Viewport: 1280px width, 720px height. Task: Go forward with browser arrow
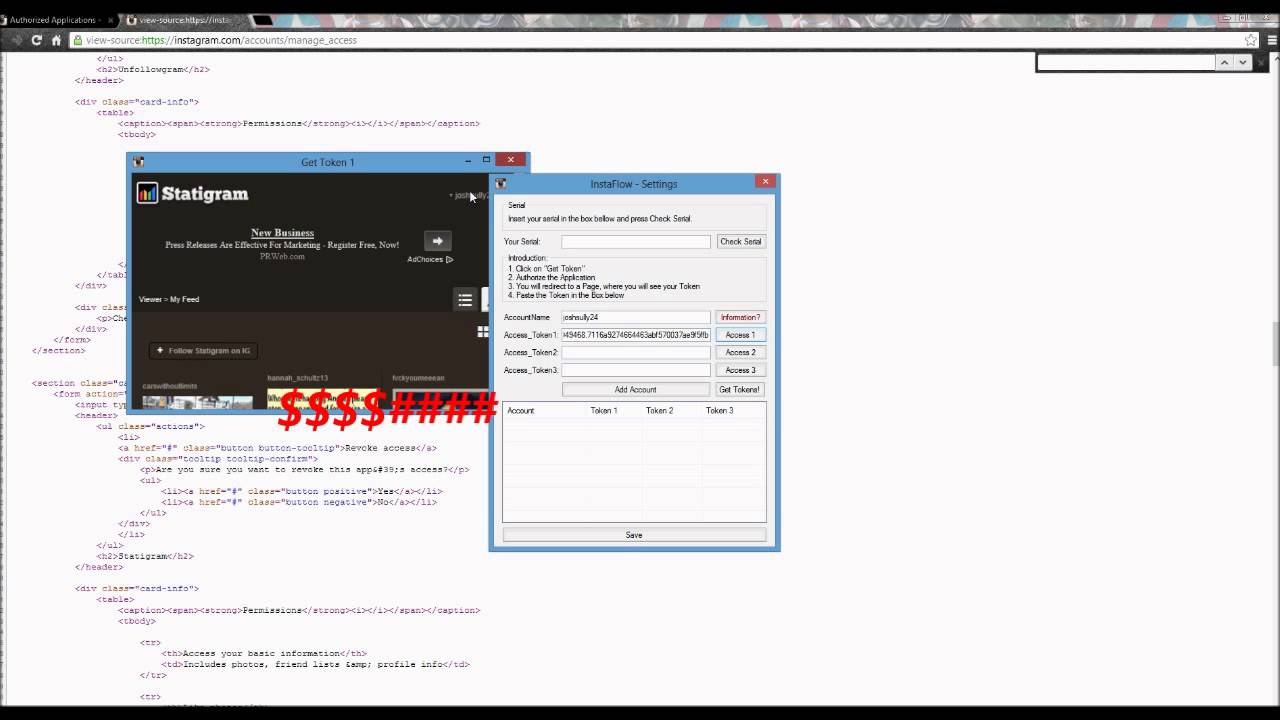(x=17, y=40)
